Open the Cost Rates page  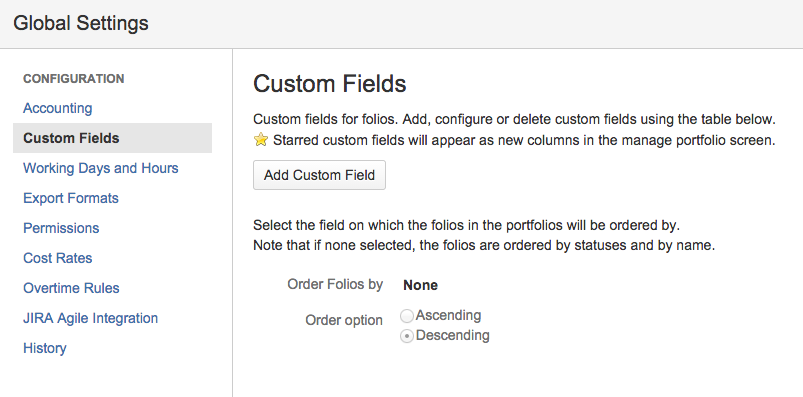tap(57, 258)
